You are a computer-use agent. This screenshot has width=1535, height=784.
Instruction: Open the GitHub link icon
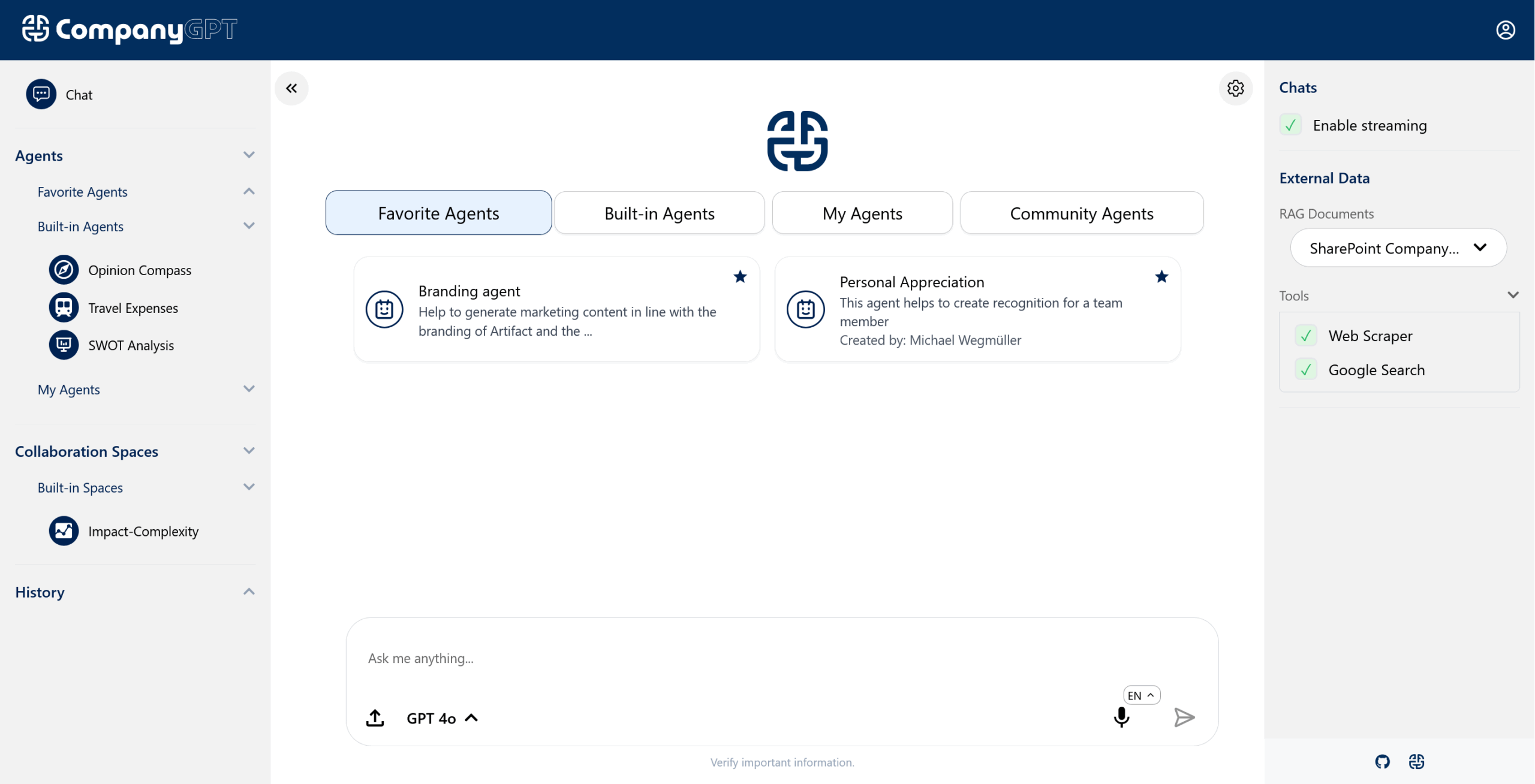[x=1382, y=762]
